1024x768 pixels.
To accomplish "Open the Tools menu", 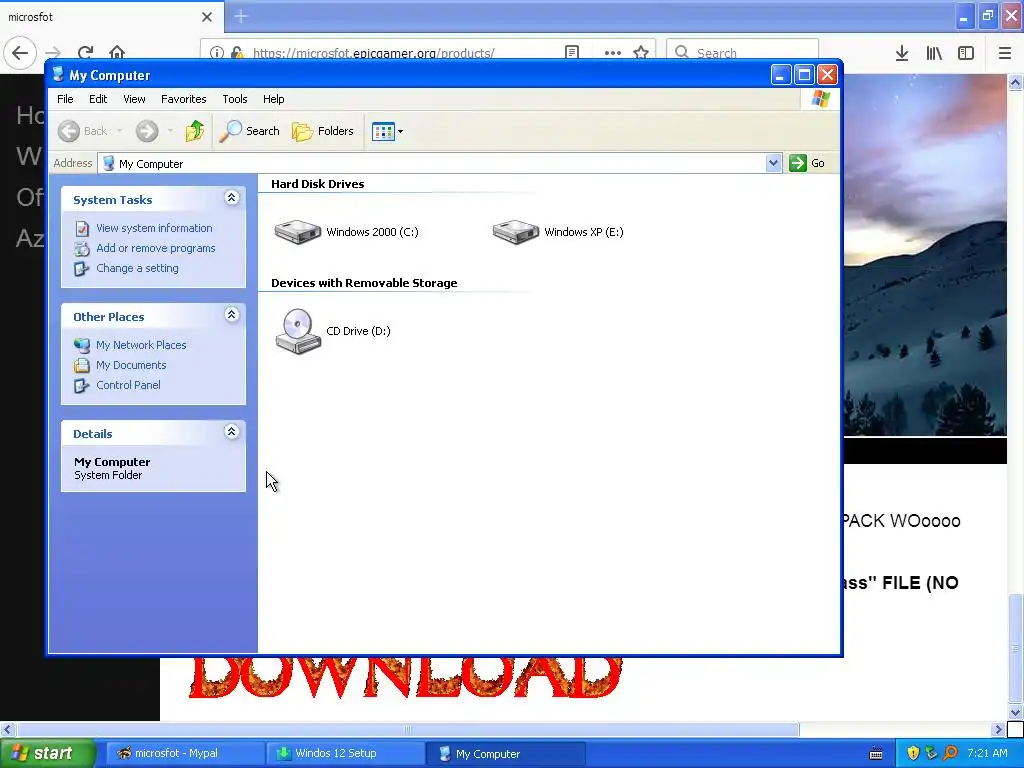I will click(234, 99).
